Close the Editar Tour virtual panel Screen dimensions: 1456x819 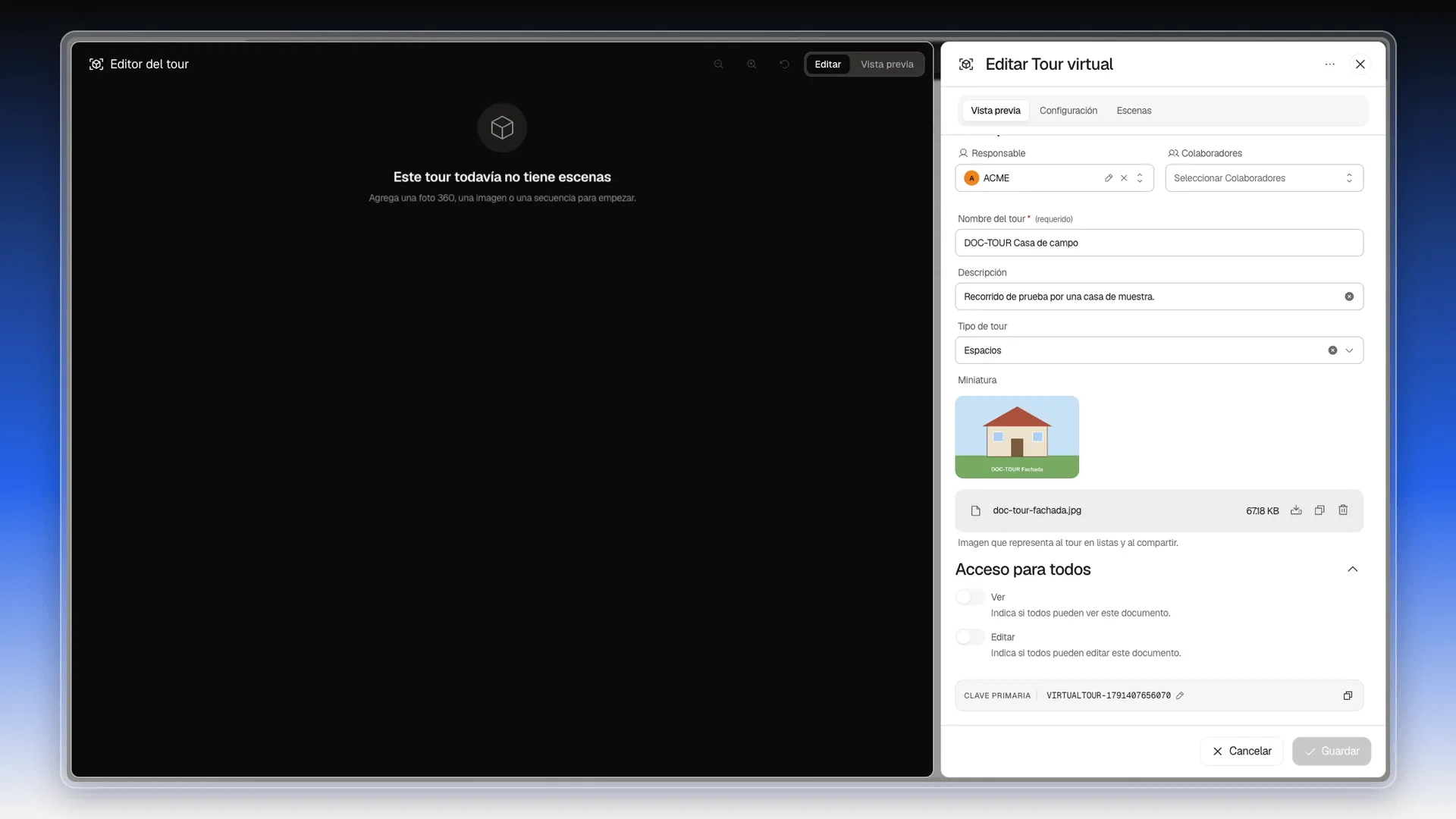pos(1360,64)
